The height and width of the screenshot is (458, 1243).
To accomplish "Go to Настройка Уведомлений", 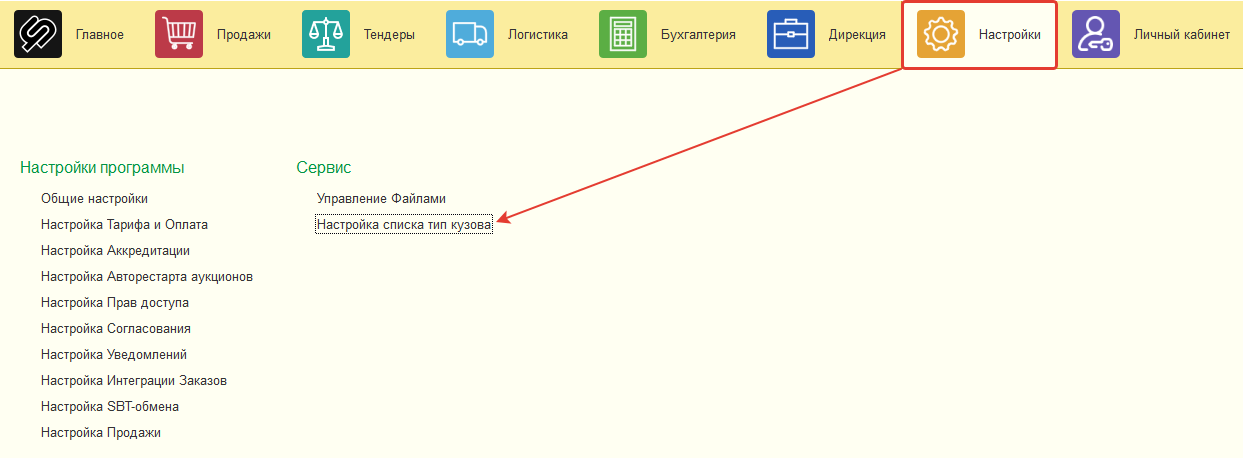I will click(x=114, y=355).
